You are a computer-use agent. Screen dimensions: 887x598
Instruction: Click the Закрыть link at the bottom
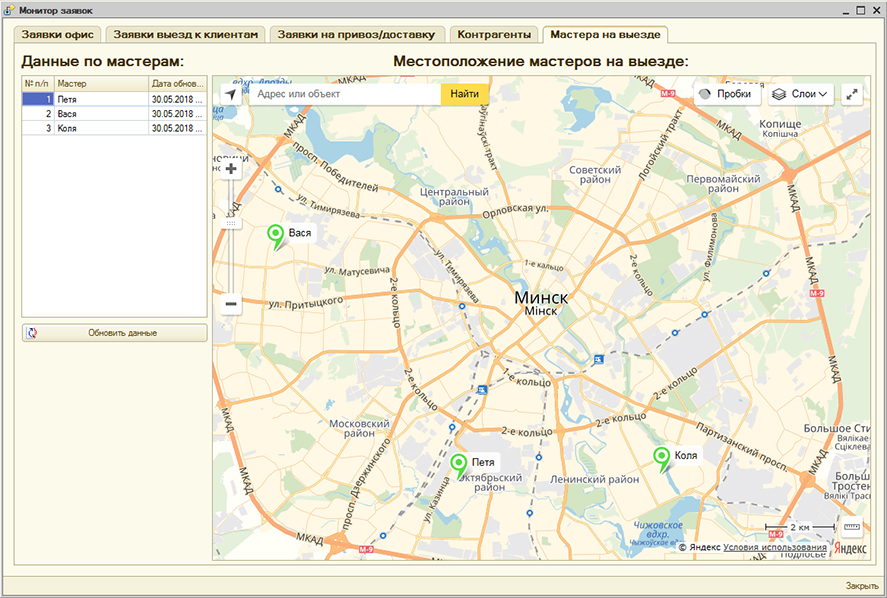coord(861,586)
